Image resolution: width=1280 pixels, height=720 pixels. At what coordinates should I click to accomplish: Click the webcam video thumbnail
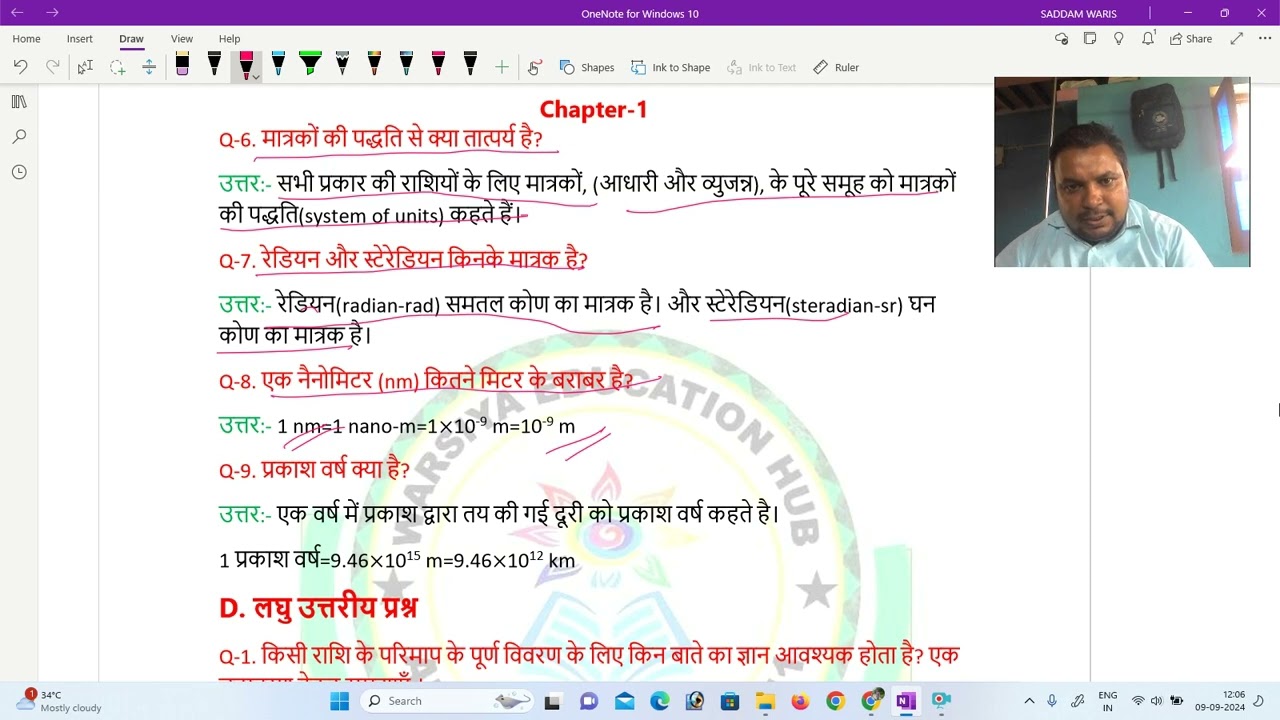pos(1122,172)
